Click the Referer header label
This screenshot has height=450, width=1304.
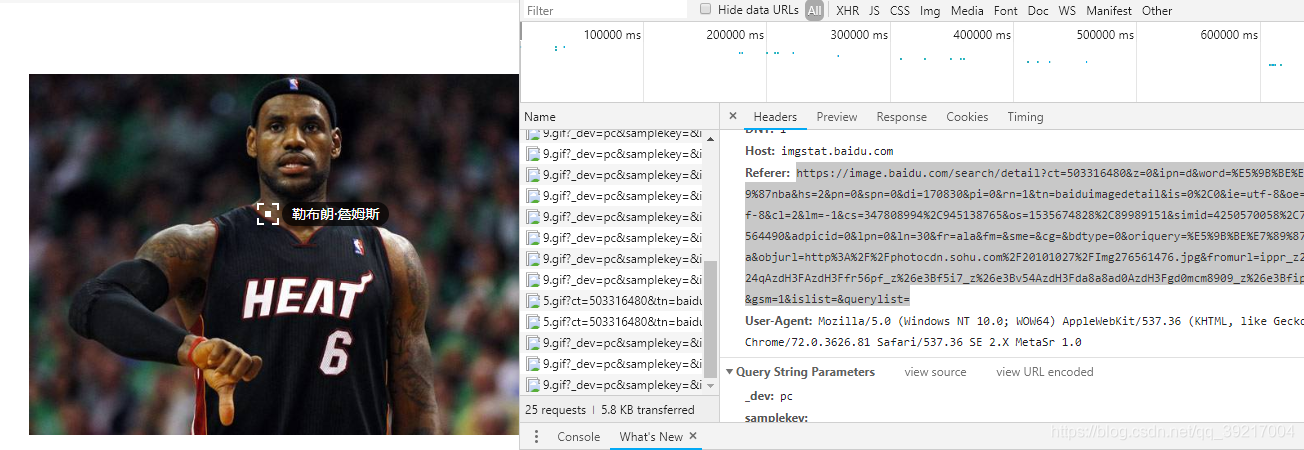click(x=769, y=173)
